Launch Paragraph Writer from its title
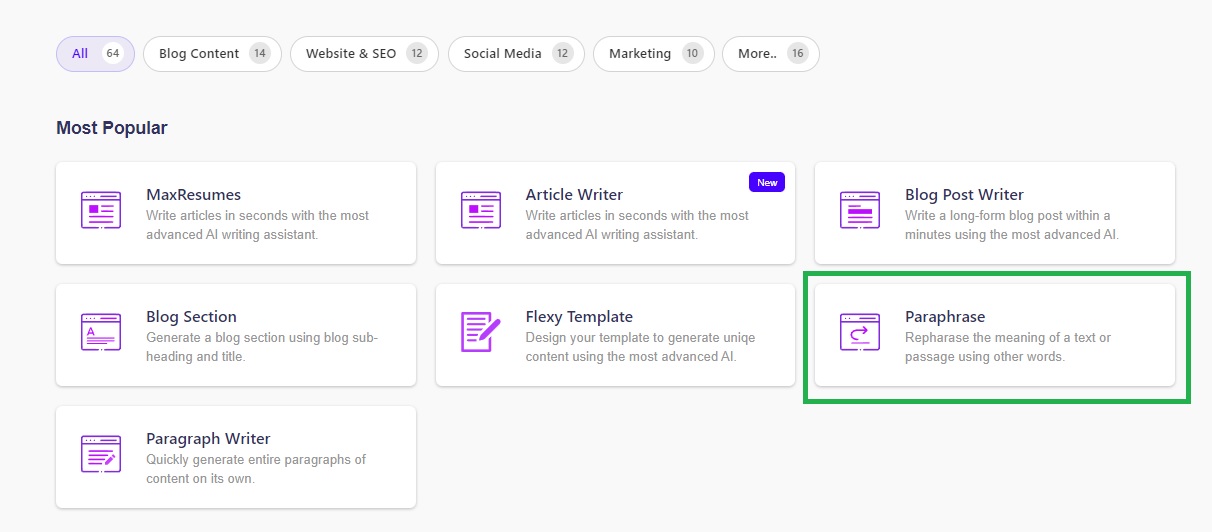The width and height of the screenshot is (1212, 532). click(208, 439)
